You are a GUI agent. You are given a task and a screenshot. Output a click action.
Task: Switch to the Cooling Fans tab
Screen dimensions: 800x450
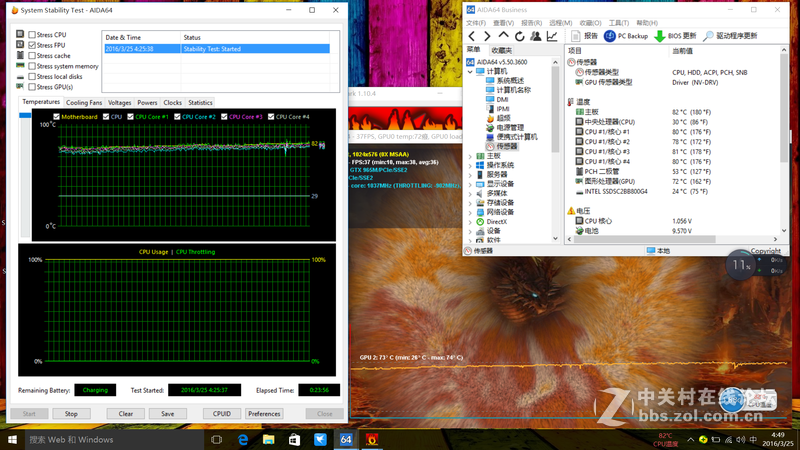click(x=84, y=102)
